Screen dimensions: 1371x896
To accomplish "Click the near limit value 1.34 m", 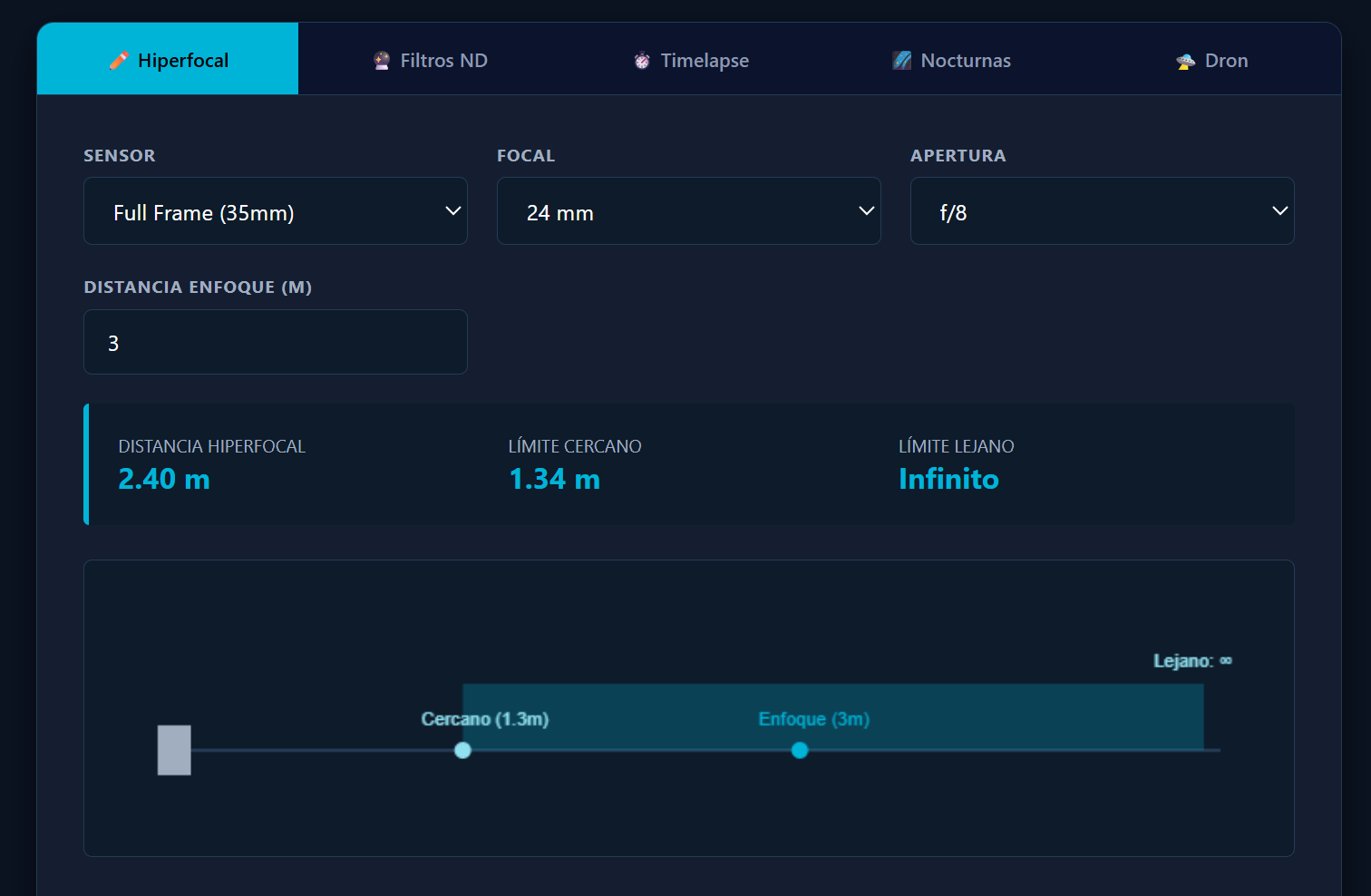I will point(555,479).
